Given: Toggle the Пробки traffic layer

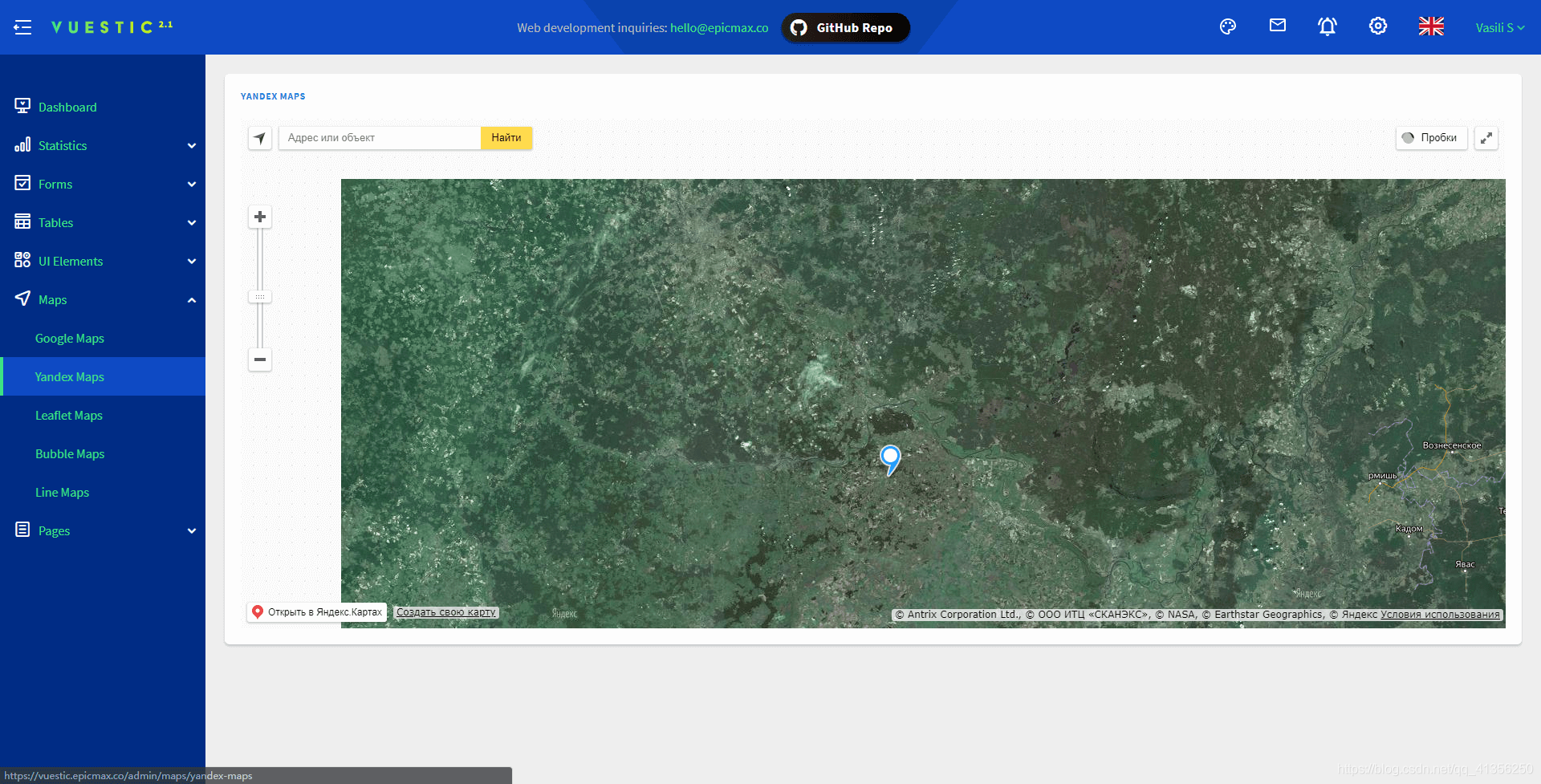Looking at the screenshot, I should 1432,138.
